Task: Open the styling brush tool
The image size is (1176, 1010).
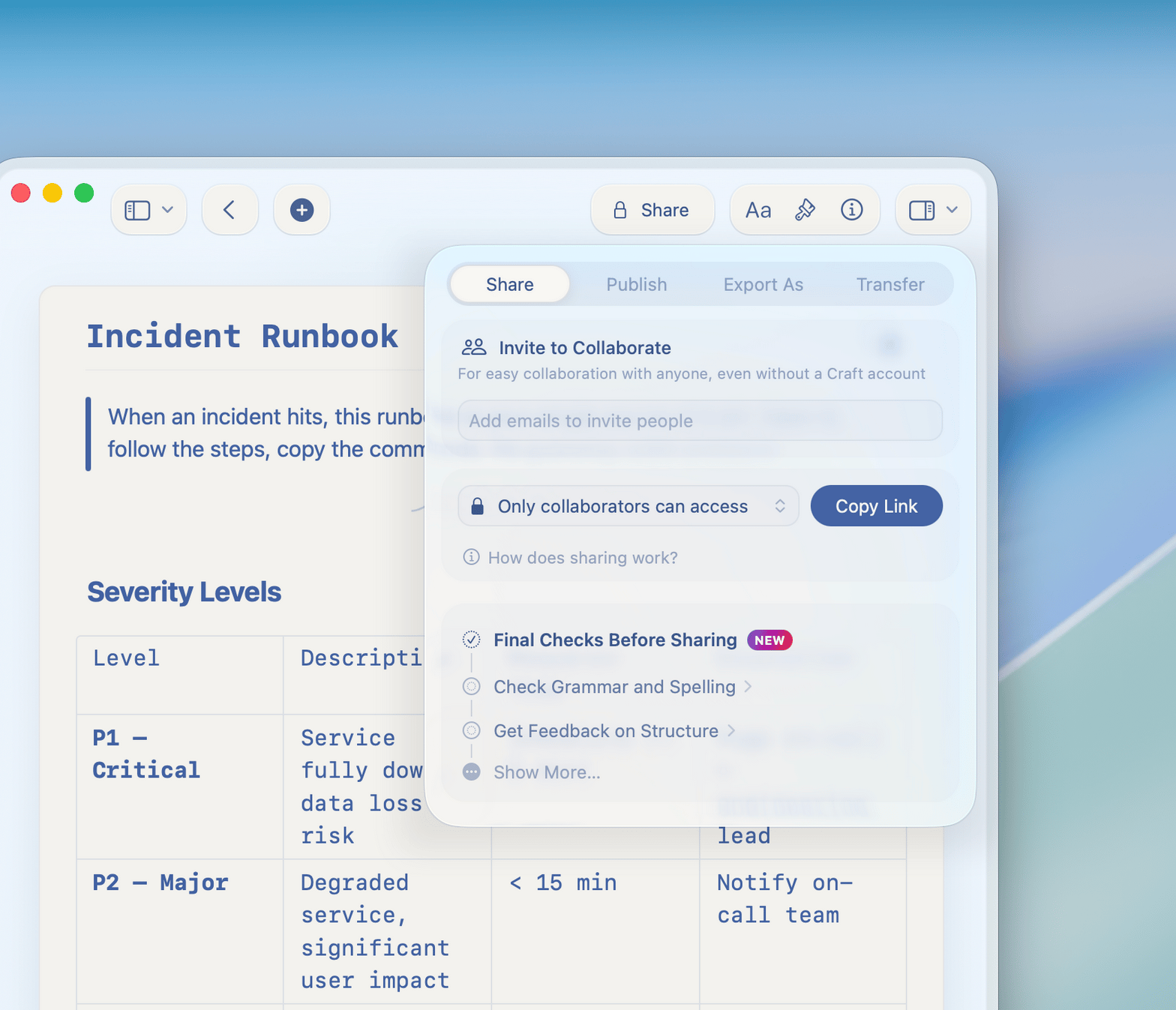Action: [805, 210]
